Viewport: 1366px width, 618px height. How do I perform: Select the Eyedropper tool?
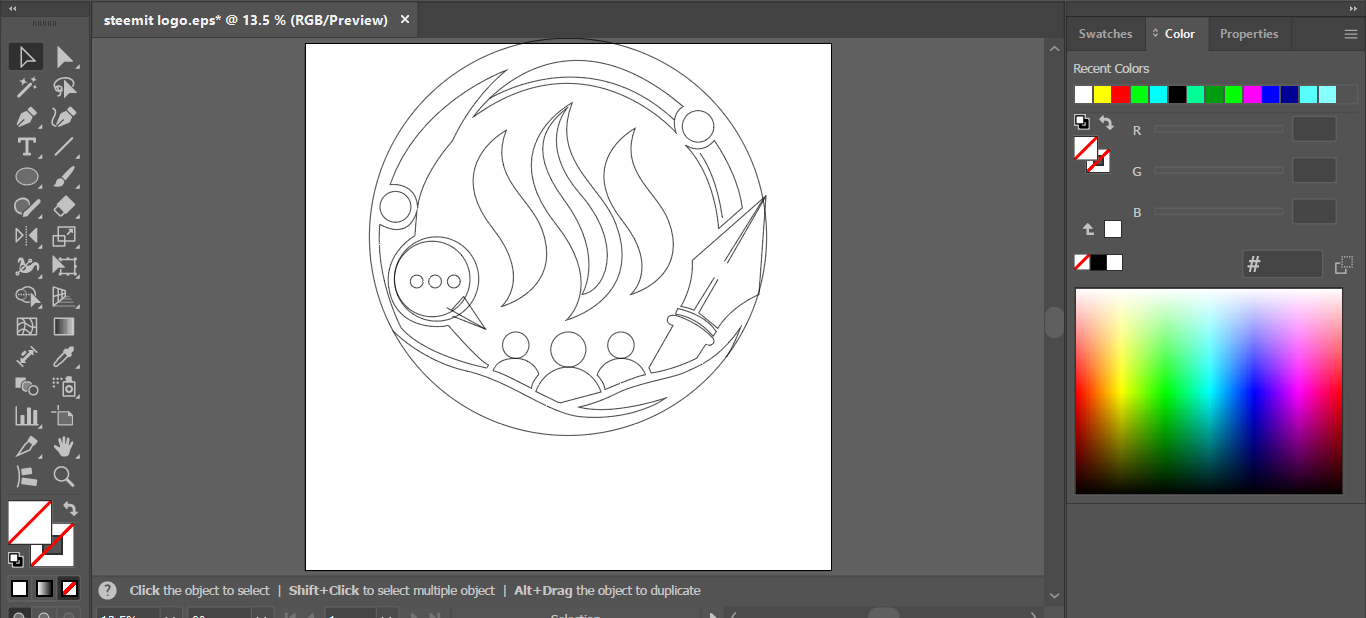64,357
